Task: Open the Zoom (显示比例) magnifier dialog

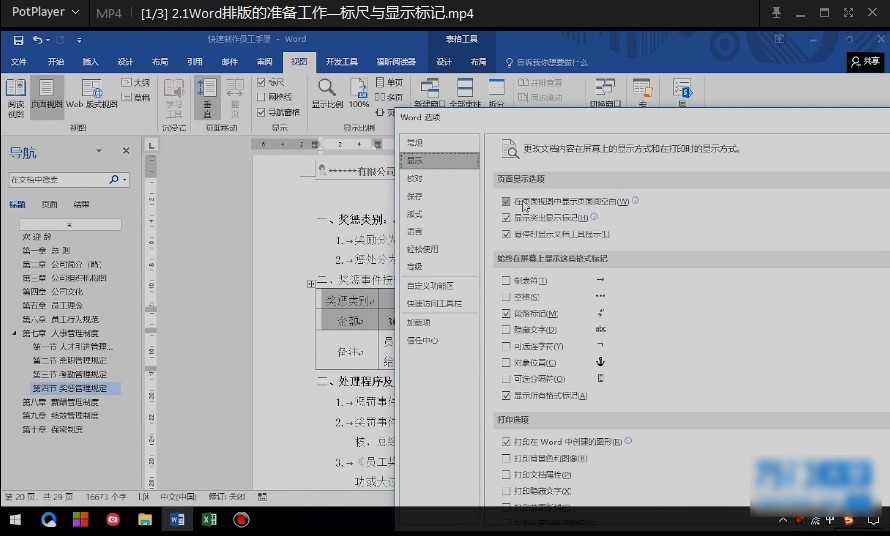Action: point(327,94)
